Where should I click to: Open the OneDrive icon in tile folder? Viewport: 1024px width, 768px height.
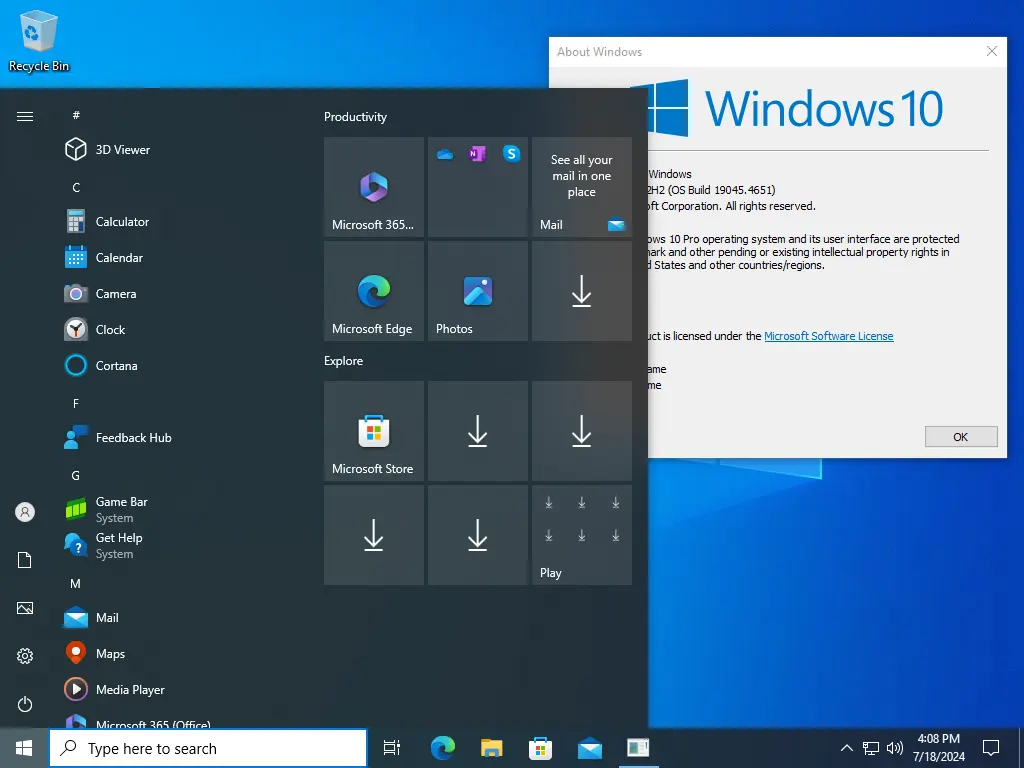pos(445,155)
